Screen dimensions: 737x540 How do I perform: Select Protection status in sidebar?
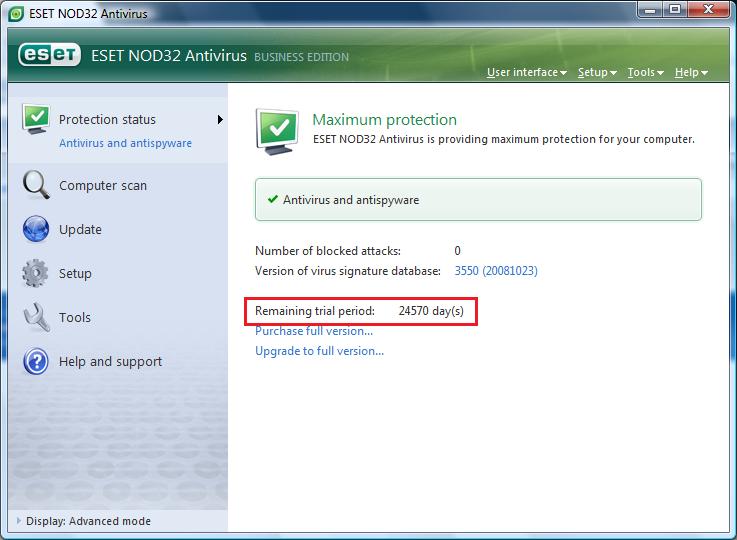pyautogui.click(x=107, y=119)
